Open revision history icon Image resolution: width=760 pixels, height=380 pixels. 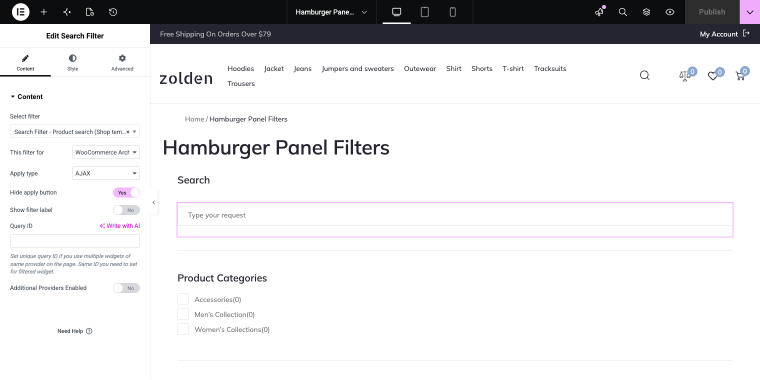click(113, 12)
